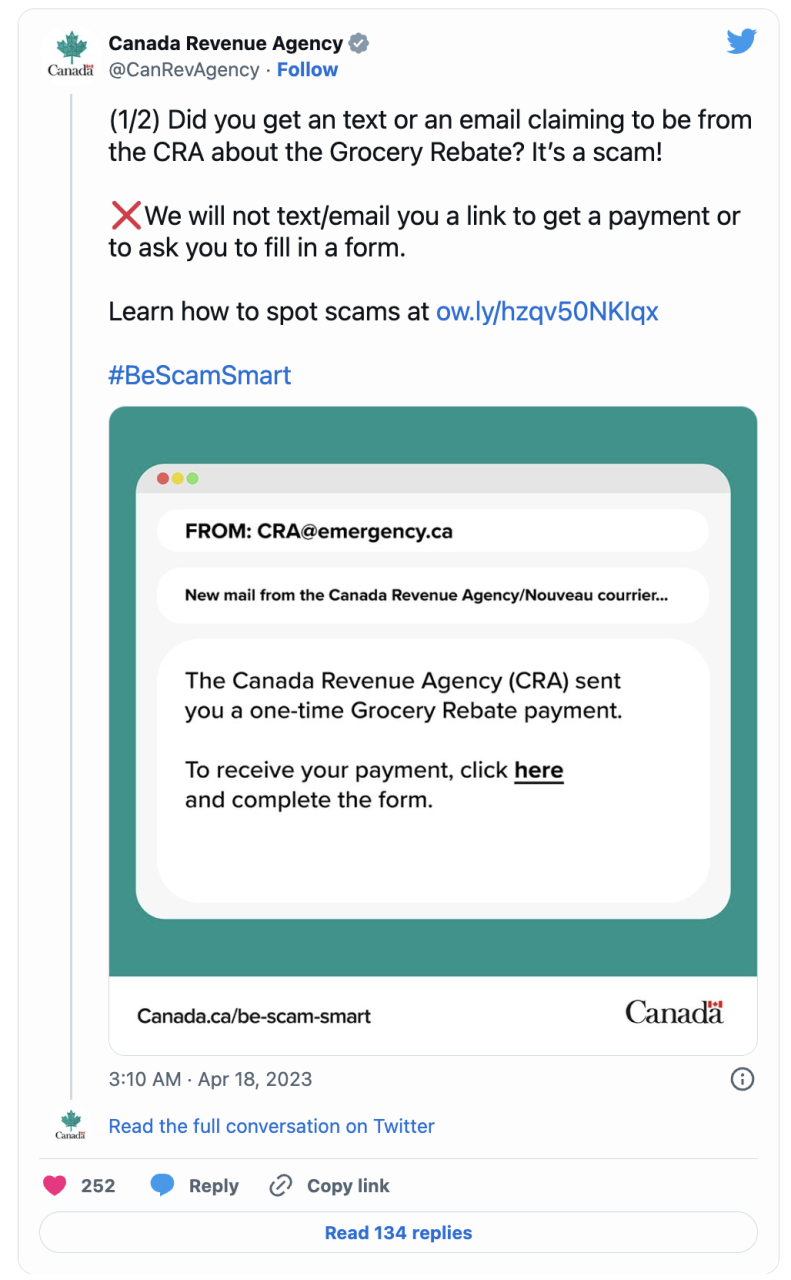
Task: Click Read the full conversation on Twitter
Action: point(272,1126)
